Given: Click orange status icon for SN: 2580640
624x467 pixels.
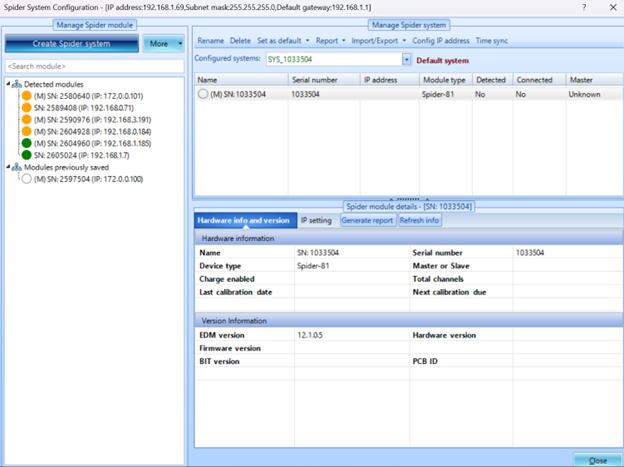Looking at the screenshot, I should [x=27, y=96].
